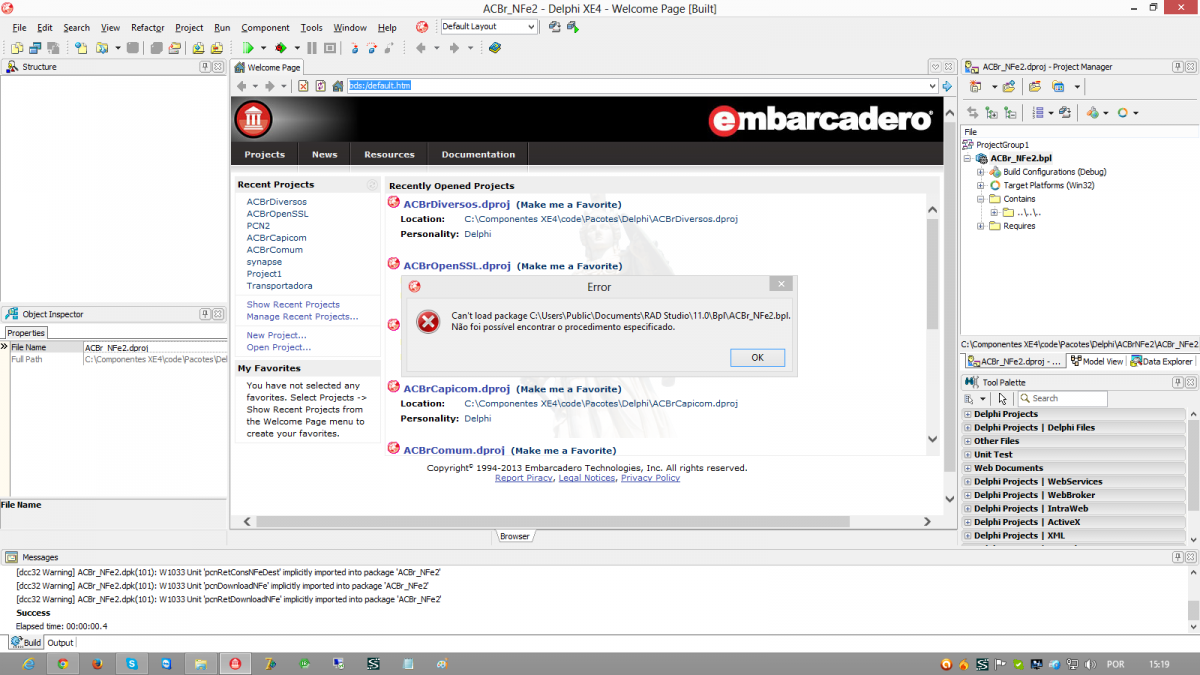
Task: Expand Target Platforms (Win32) node
Action: pyautogui.click(x=981, y=186)
